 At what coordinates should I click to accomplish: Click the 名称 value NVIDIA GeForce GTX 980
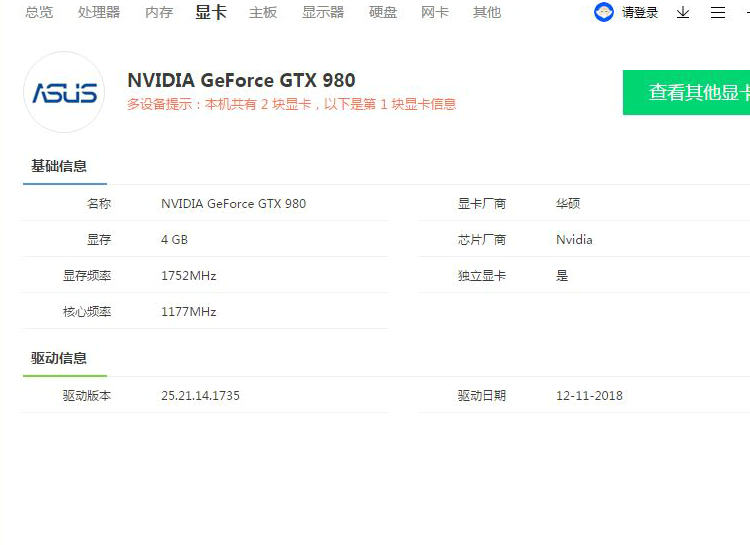coord(233,204)
